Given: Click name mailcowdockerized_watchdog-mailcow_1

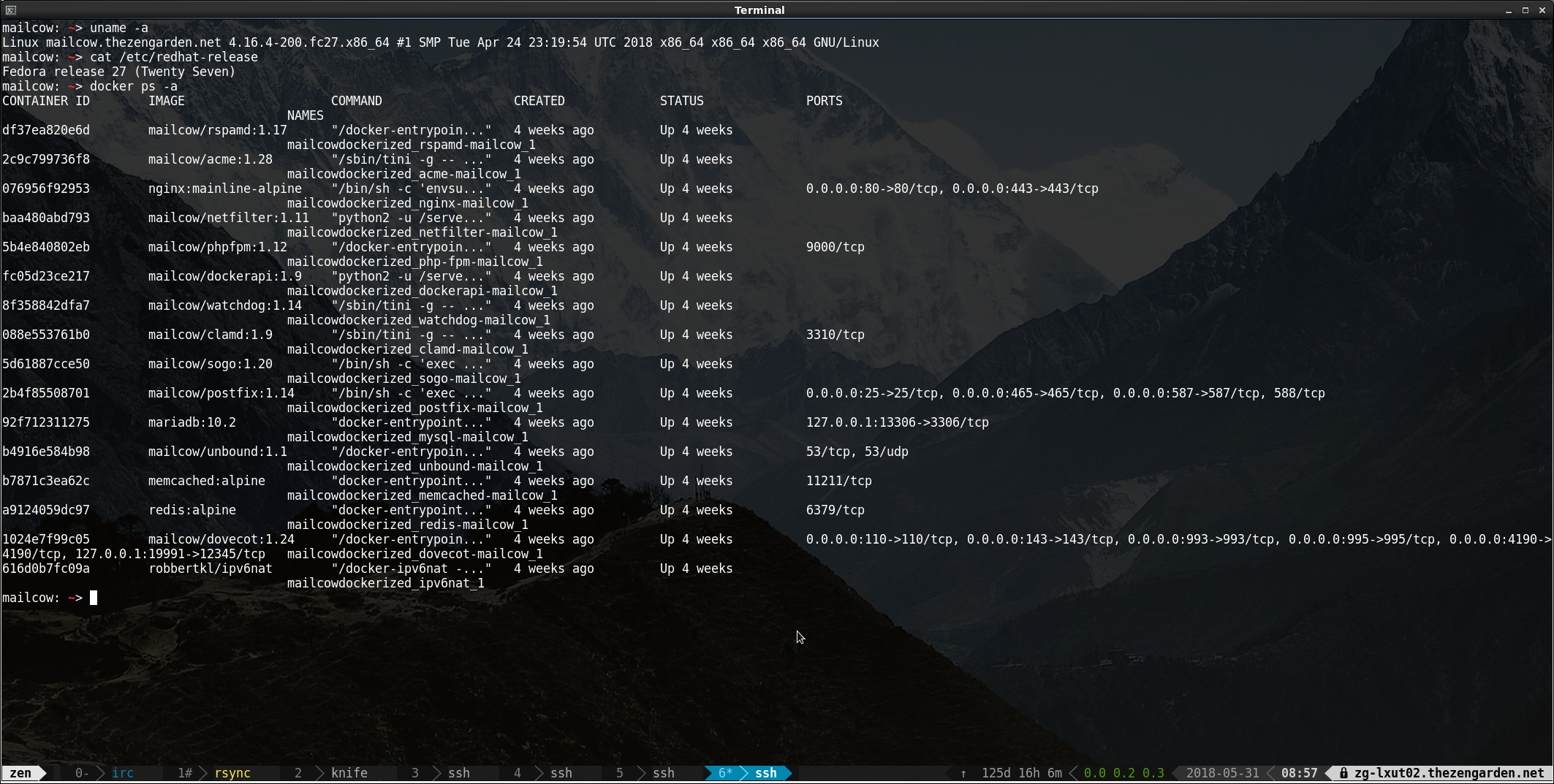Looking at the screenshot, I should (x=419, y=320).
